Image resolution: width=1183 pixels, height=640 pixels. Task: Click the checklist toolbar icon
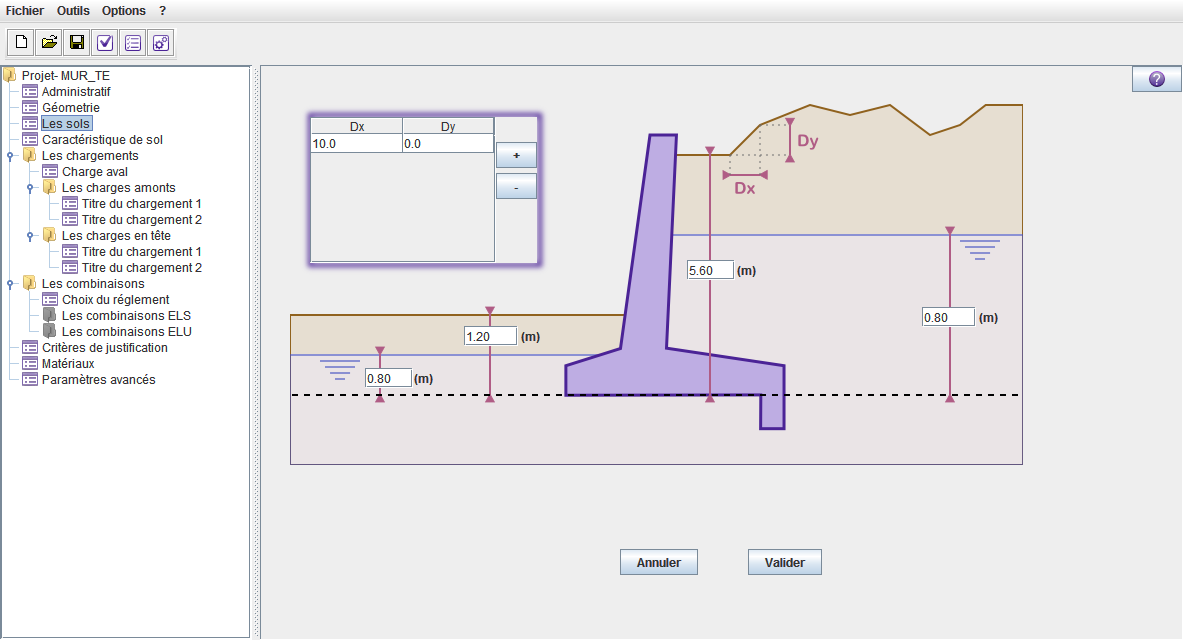(133, 42)
